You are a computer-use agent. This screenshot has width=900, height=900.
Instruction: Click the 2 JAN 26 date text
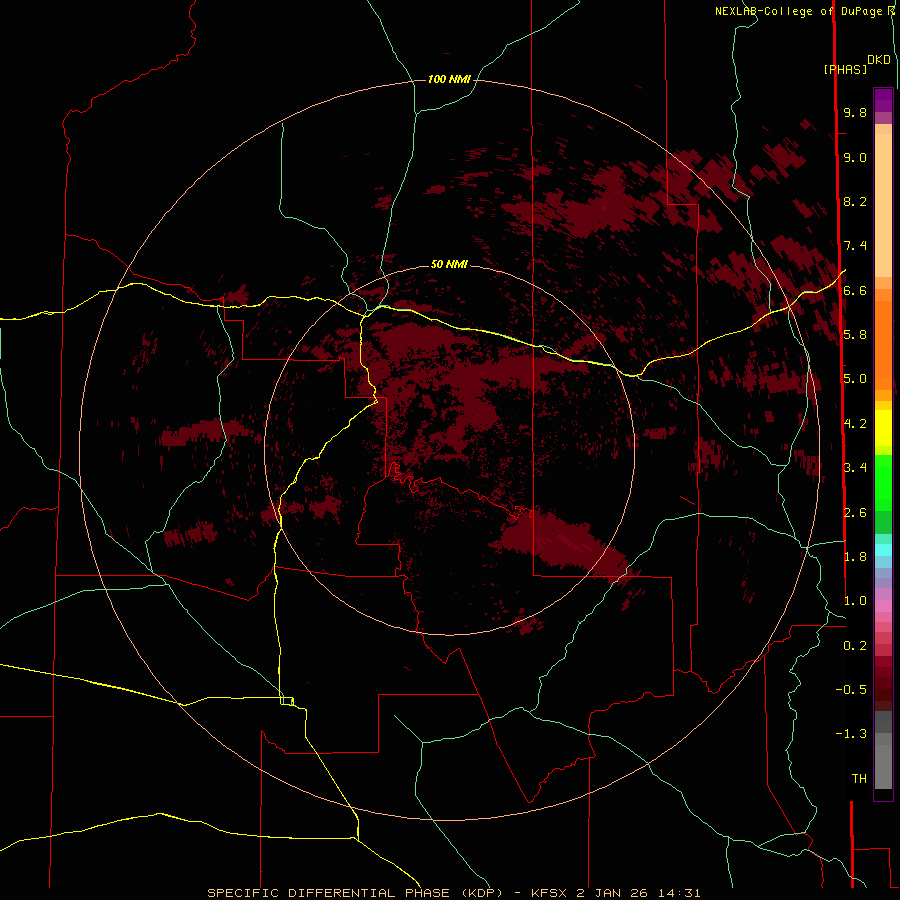(612, 893)
